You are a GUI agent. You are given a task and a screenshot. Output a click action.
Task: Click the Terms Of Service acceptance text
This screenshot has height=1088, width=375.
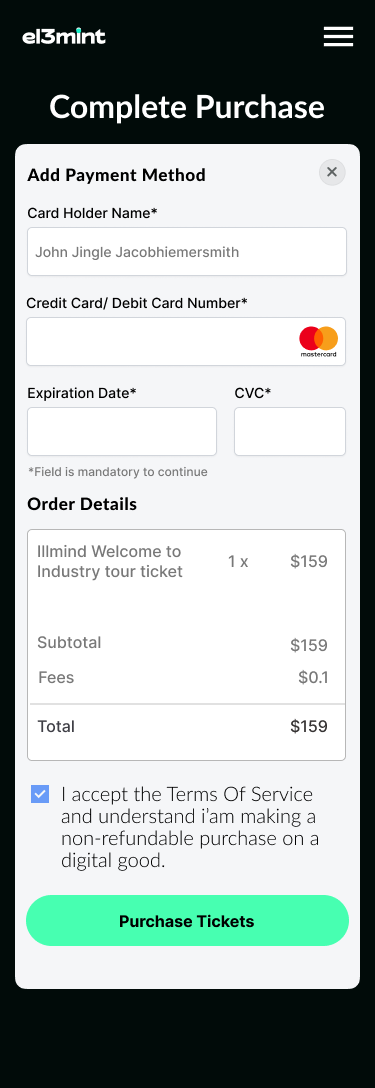(x=190, y=827)
